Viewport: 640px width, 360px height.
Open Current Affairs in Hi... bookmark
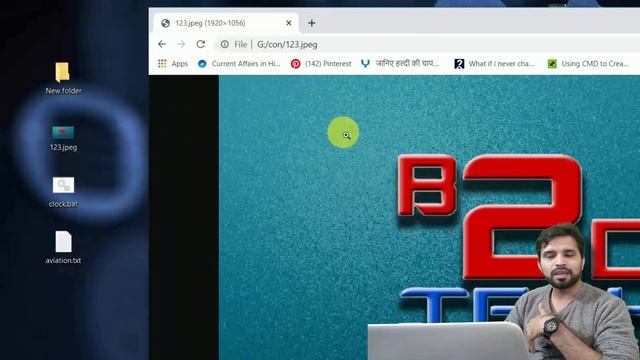click(239, 64)
